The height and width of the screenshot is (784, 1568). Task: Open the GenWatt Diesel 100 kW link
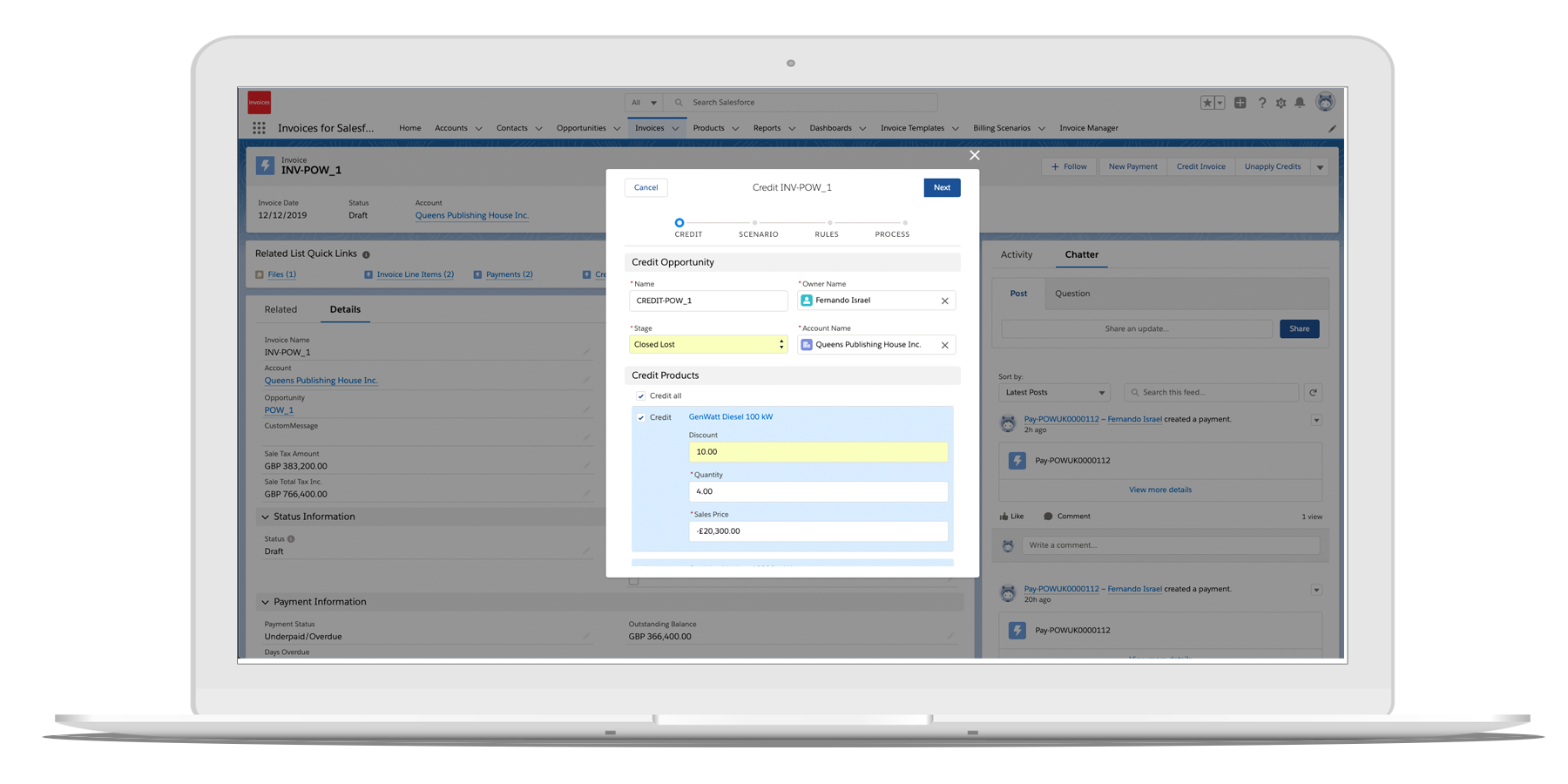730,417
